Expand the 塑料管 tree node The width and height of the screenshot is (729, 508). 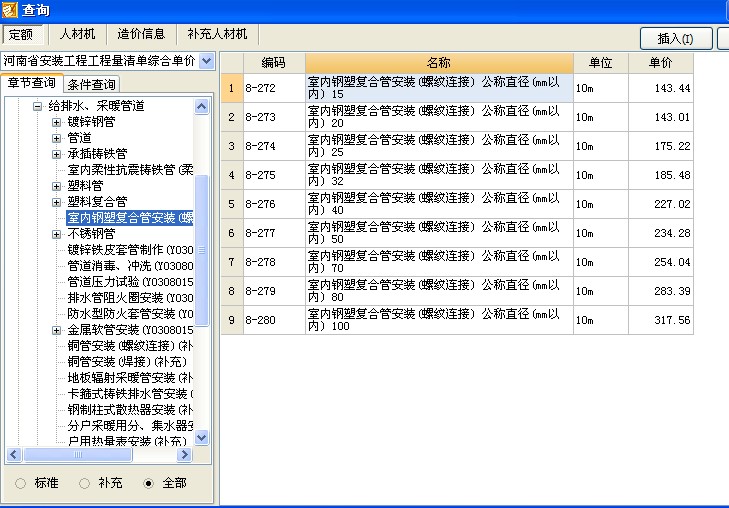pos(56,186)
